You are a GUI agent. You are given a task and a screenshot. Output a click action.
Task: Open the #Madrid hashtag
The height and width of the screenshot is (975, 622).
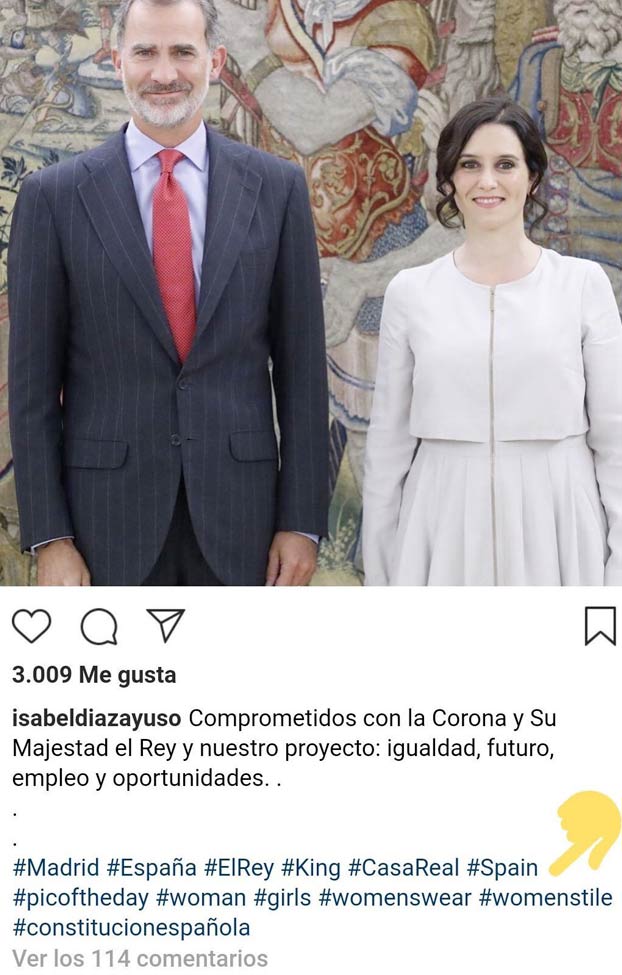(x=56, y=867)
